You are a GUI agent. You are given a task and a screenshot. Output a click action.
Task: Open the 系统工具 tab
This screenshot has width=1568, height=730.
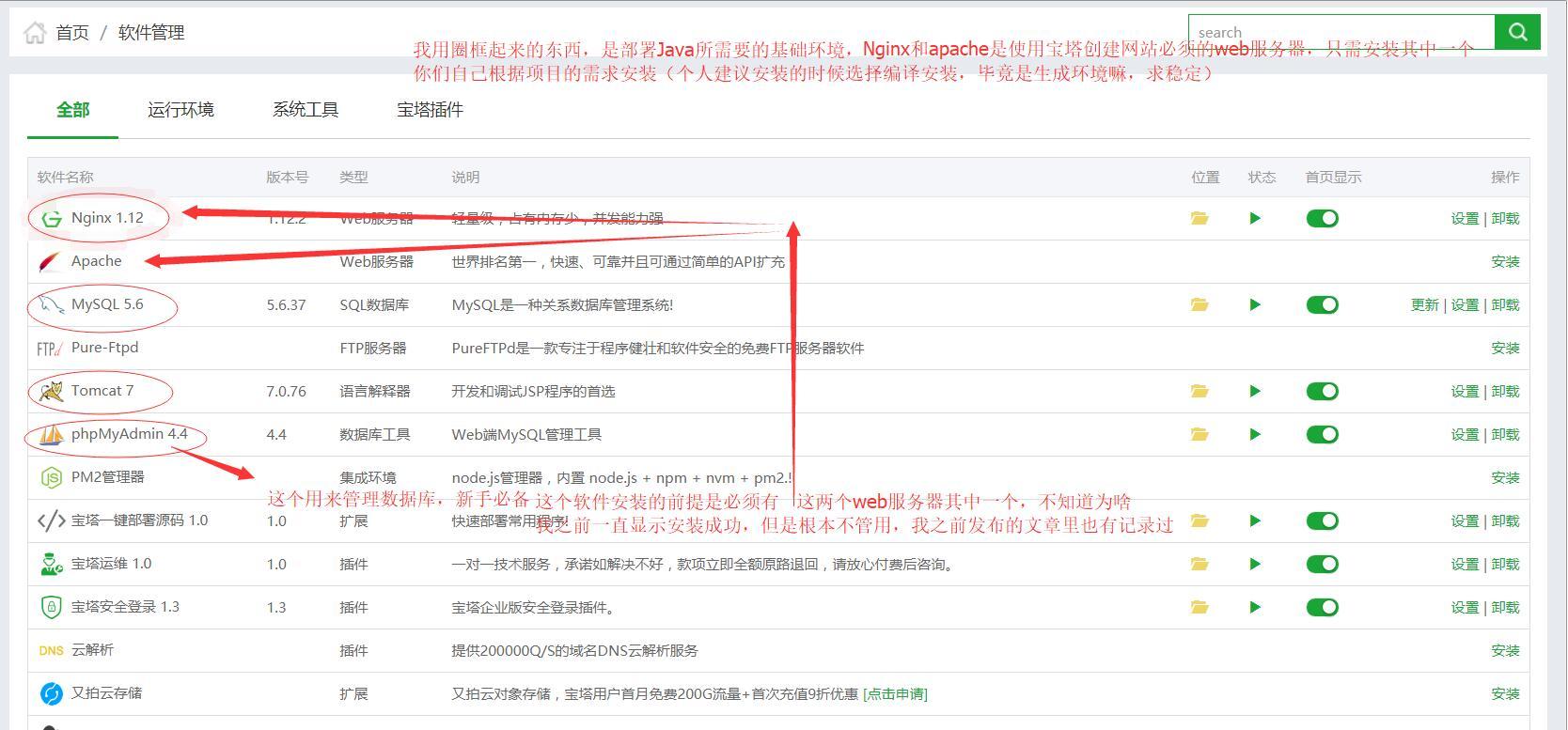(x=306, y=110)
